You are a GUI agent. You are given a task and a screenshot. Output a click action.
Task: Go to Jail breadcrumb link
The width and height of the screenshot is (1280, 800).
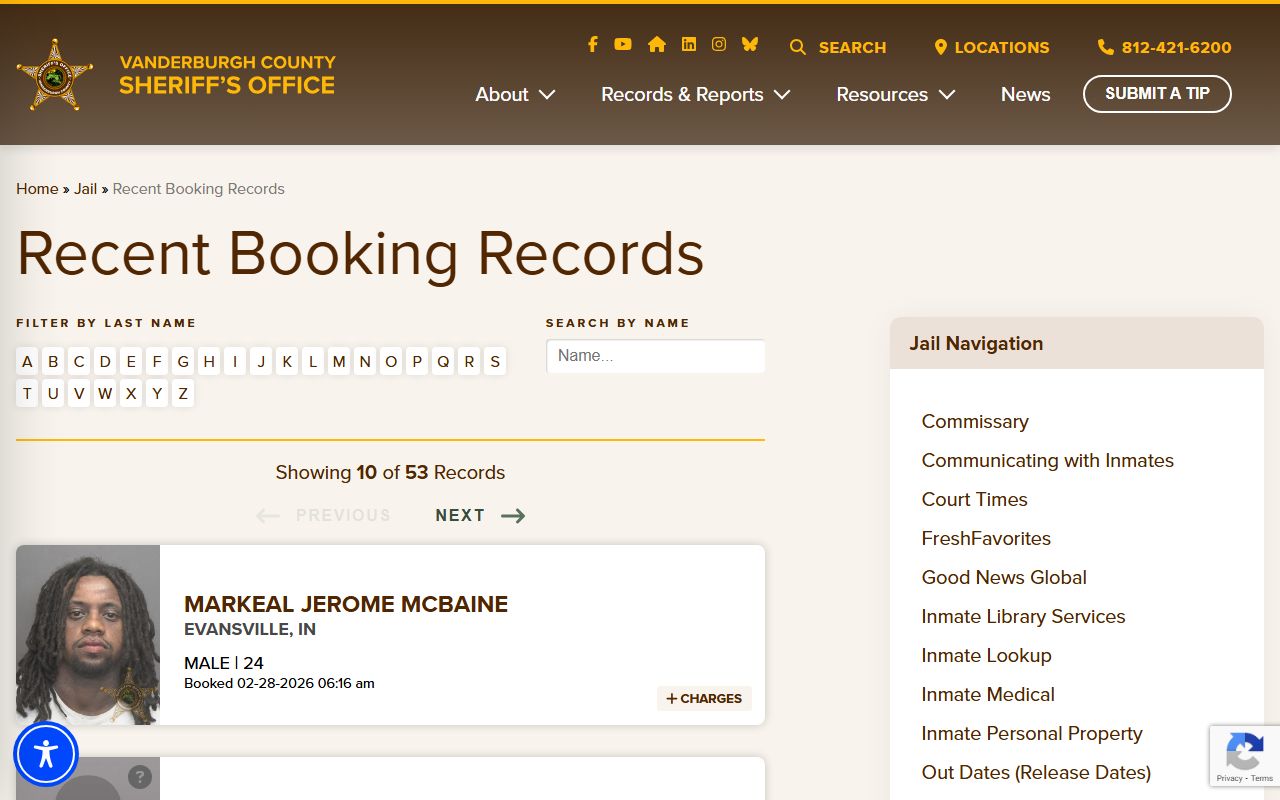click(x=85, y=189)
